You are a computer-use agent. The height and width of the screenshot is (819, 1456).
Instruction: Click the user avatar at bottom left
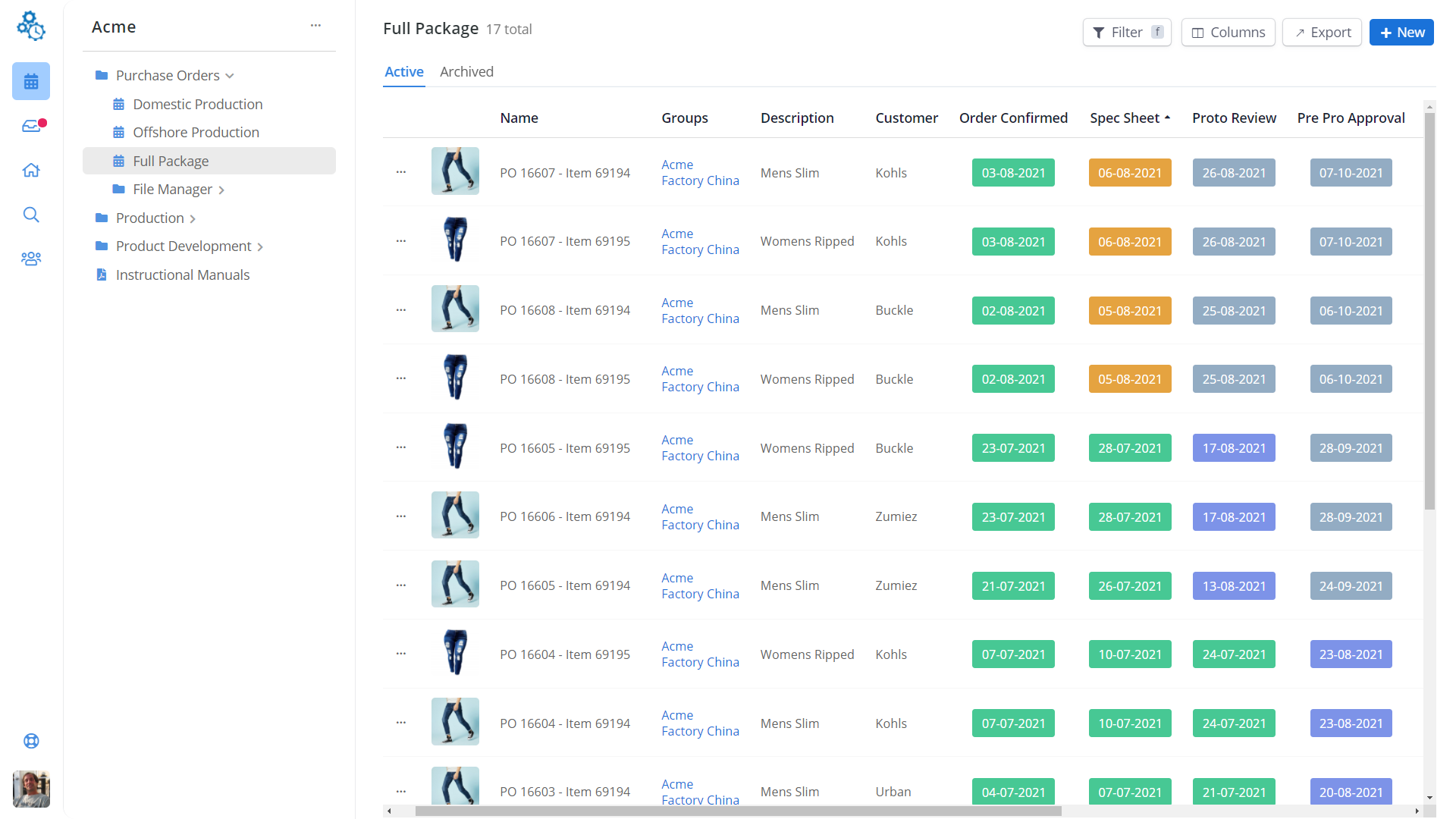31,789
